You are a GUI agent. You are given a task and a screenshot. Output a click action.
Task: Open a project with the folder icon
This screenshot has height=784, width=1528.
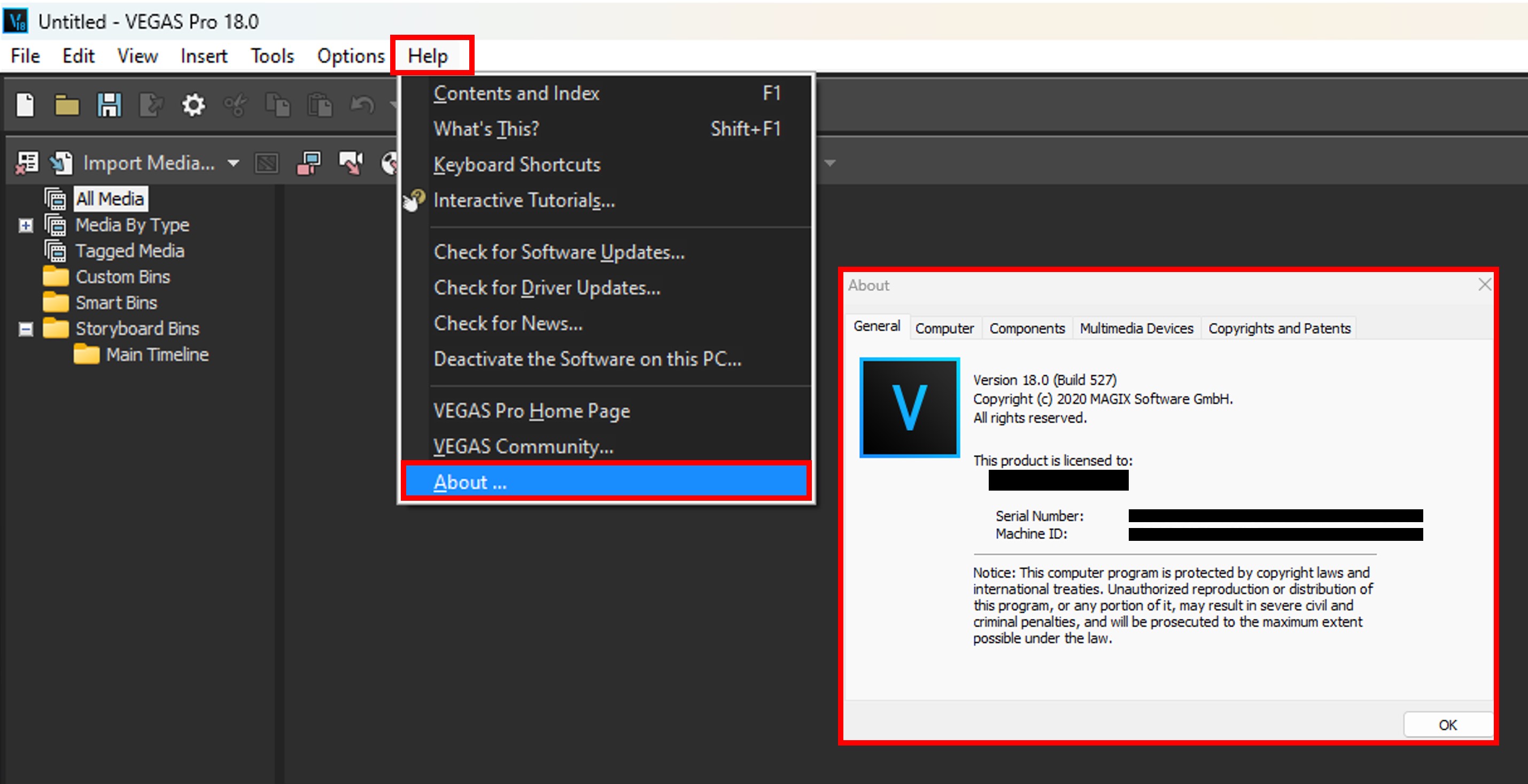click(67, 106)
